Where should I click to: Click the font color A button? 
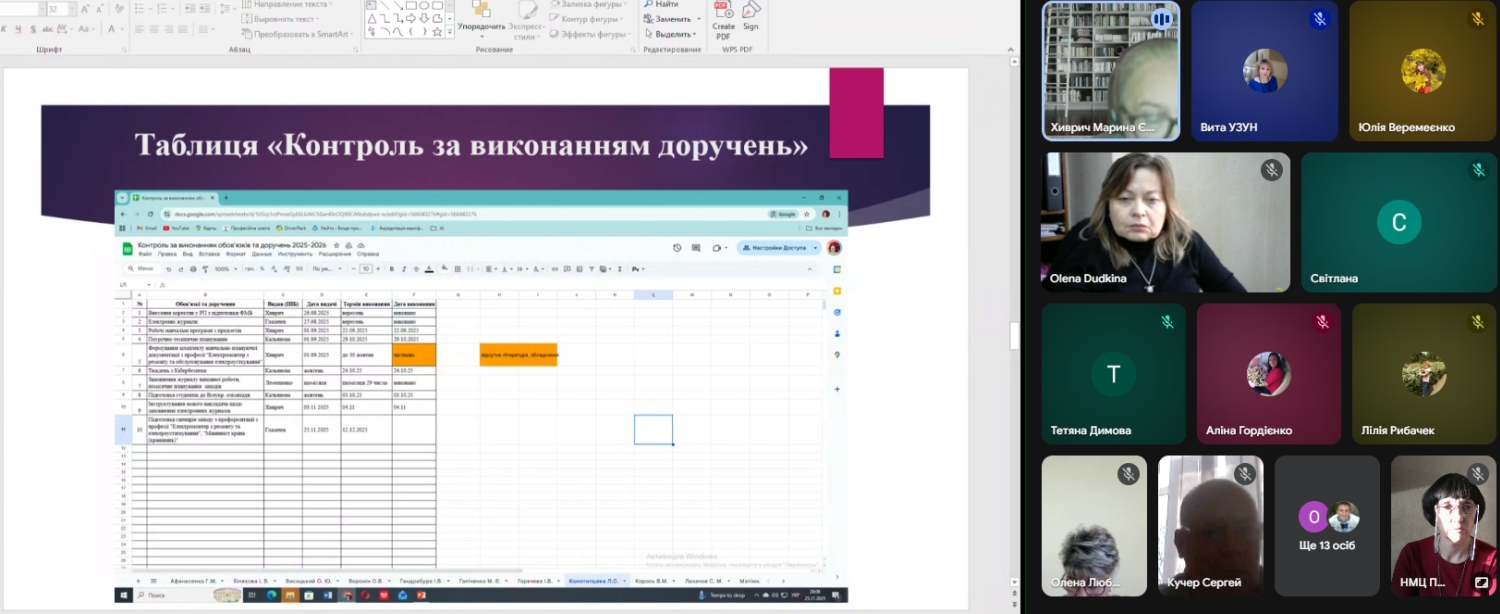[x=110, y=30]
